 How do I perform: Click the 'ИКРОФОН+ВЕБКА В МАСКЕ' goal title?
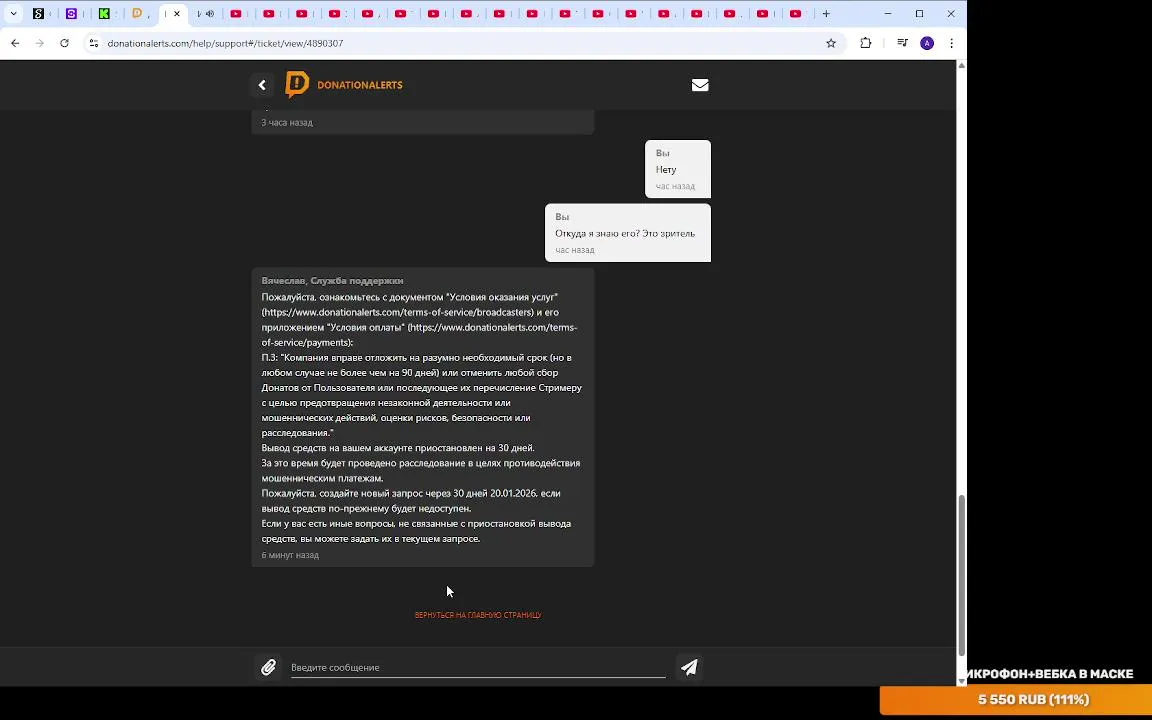(x=1050, y=674)
